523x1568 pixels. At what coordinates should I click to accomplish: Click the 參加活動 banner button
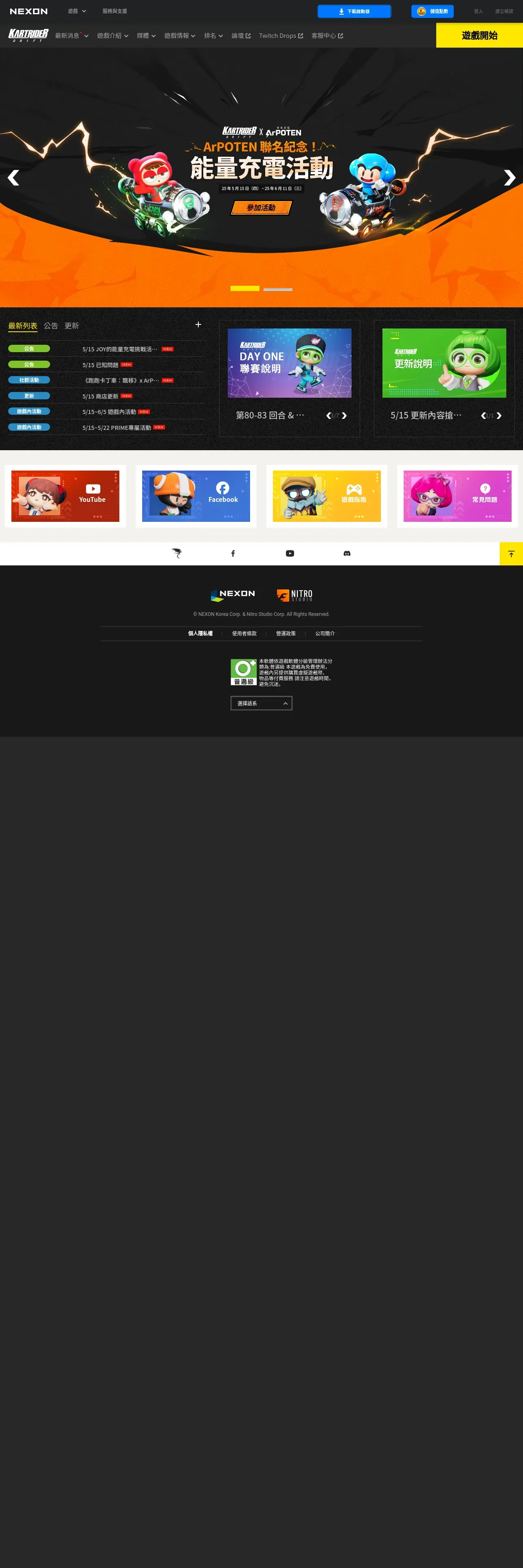point(261,208)
